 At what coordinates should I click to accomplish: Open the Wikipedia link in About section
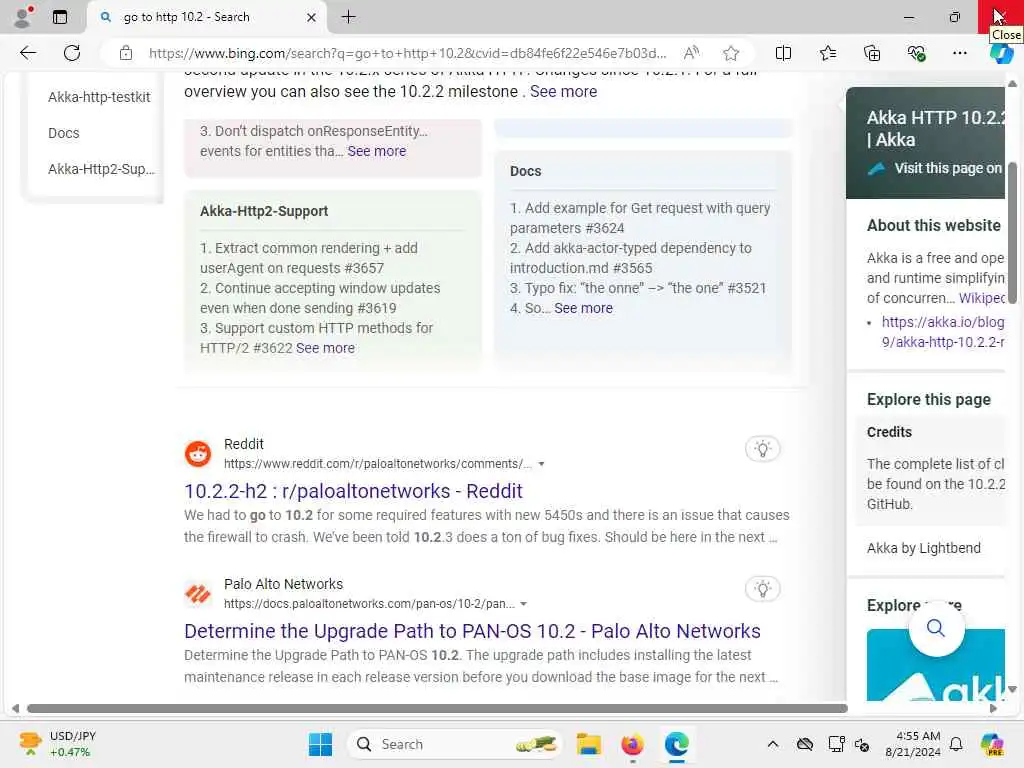(x=982, y=298)
